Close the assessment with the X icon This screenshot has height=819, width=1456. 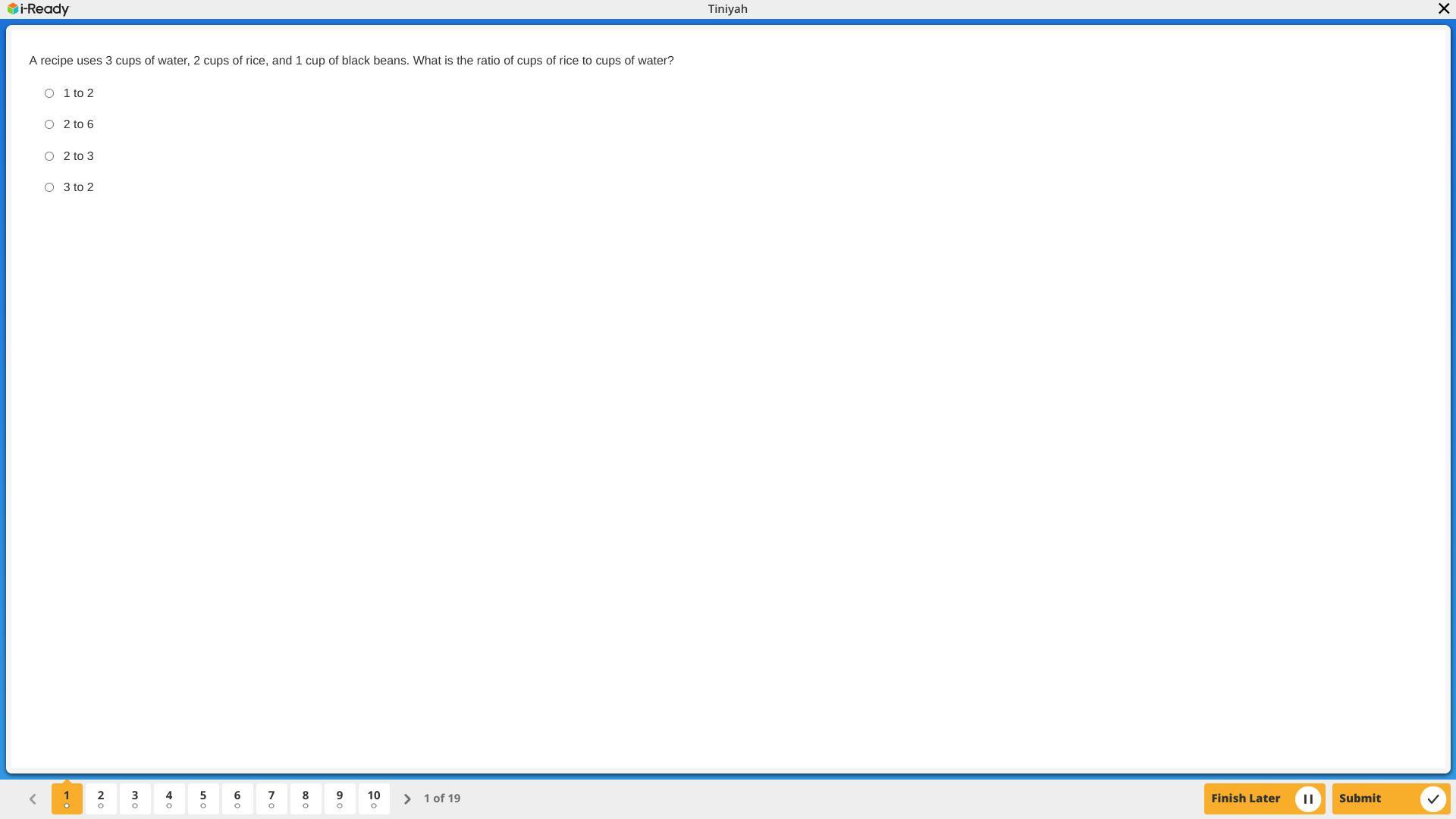1443,8
